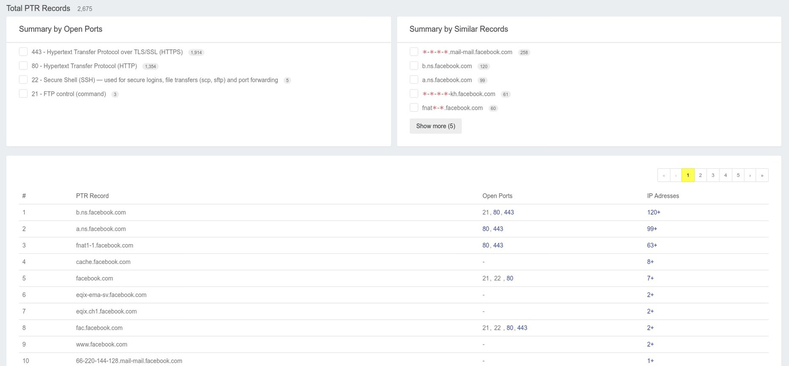Open 8+ IP addresses for cache.facebook.com

point(651,262)
